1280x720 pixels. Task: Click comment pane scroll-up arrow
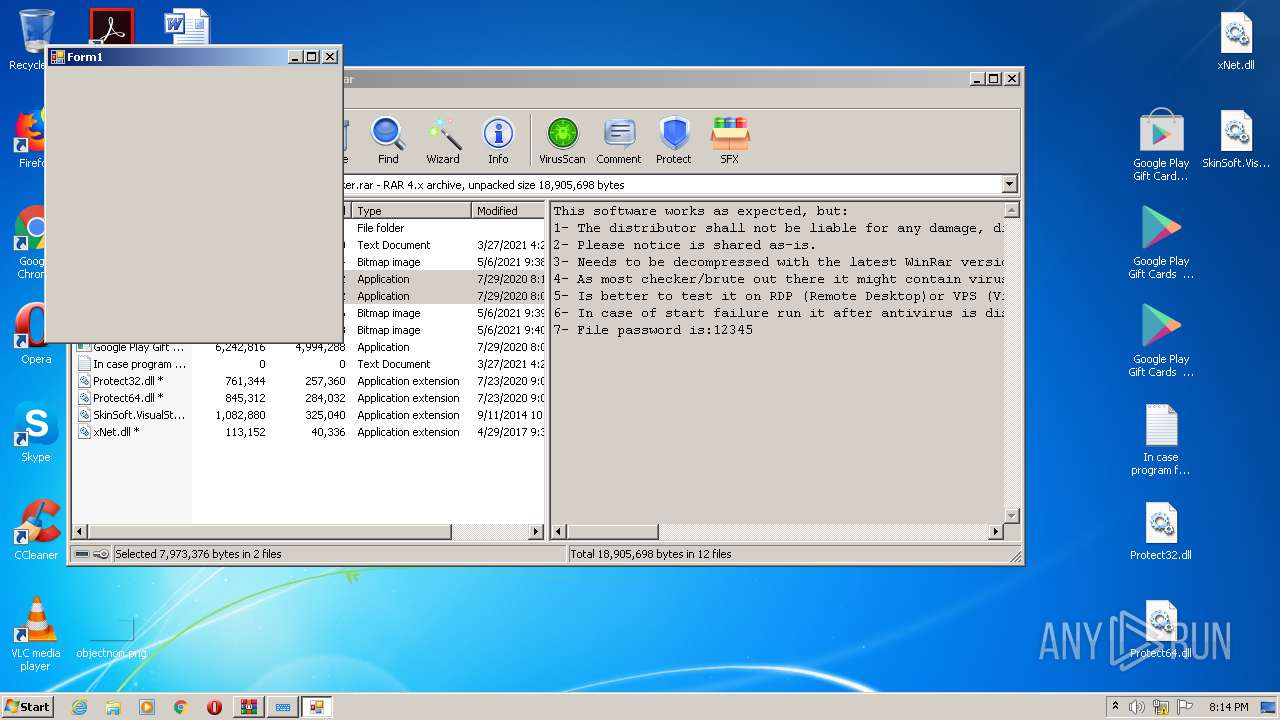(x=1011, y=211)
